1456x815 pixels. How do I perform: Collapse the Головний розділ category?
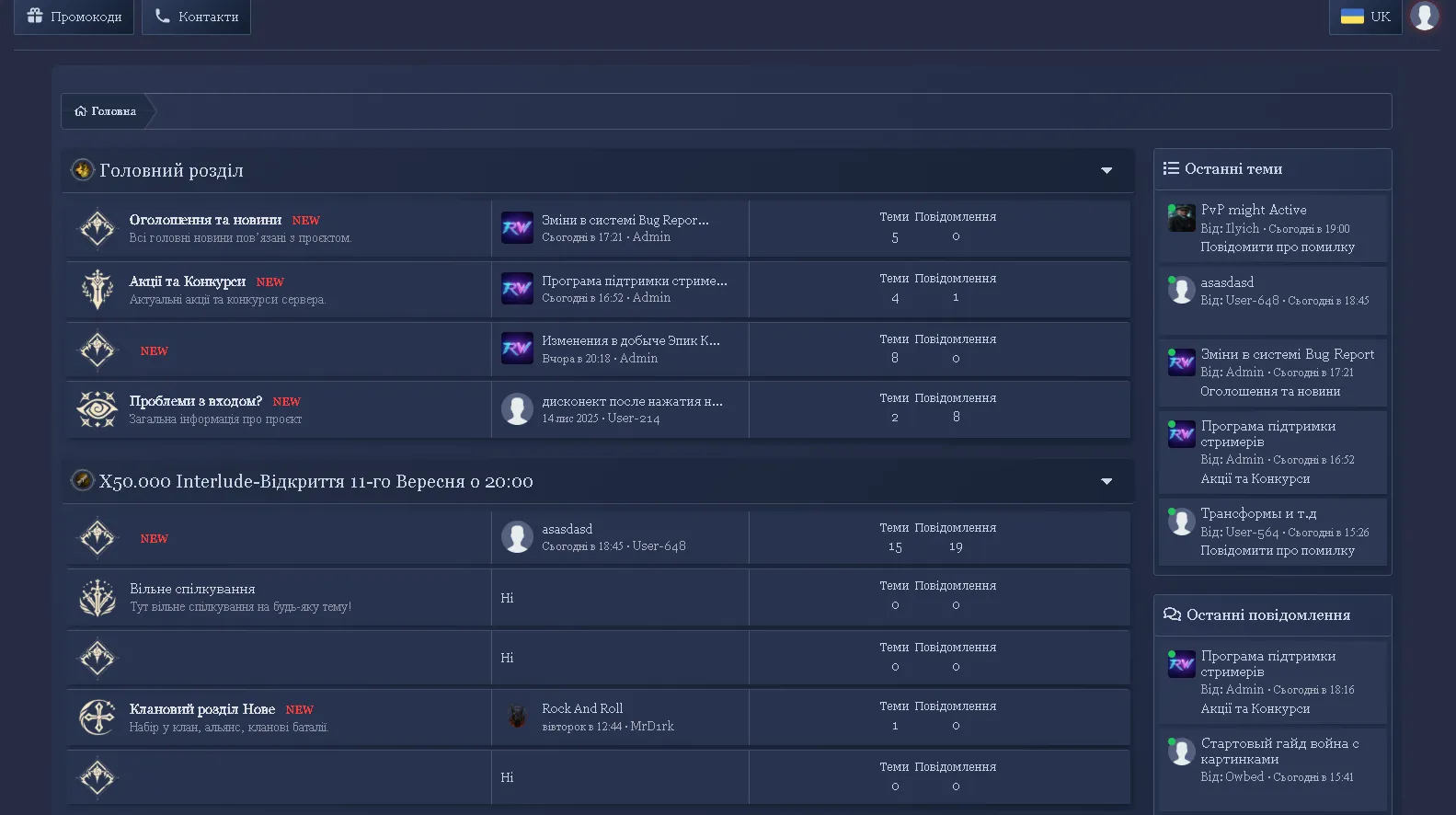pos(1106,171)
